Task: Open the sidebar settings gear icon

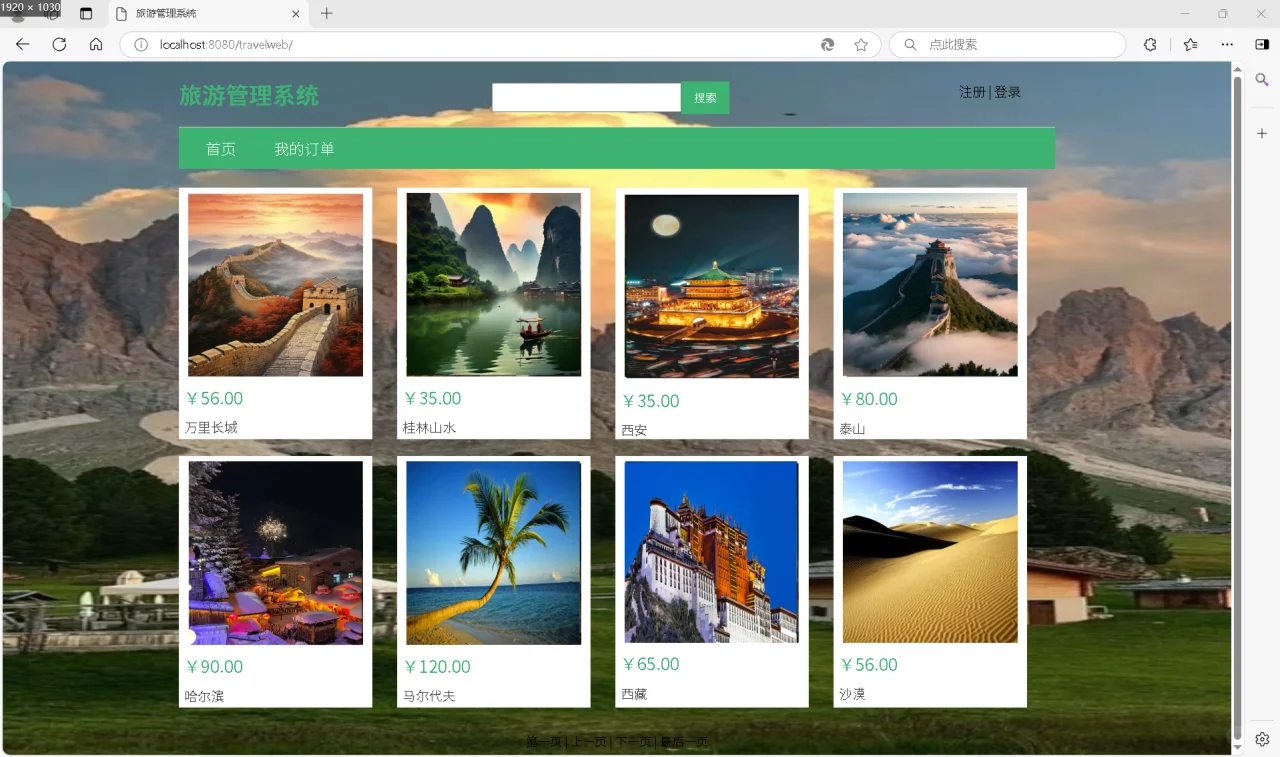Action: pyautogui.click(x=1262, y=739)
